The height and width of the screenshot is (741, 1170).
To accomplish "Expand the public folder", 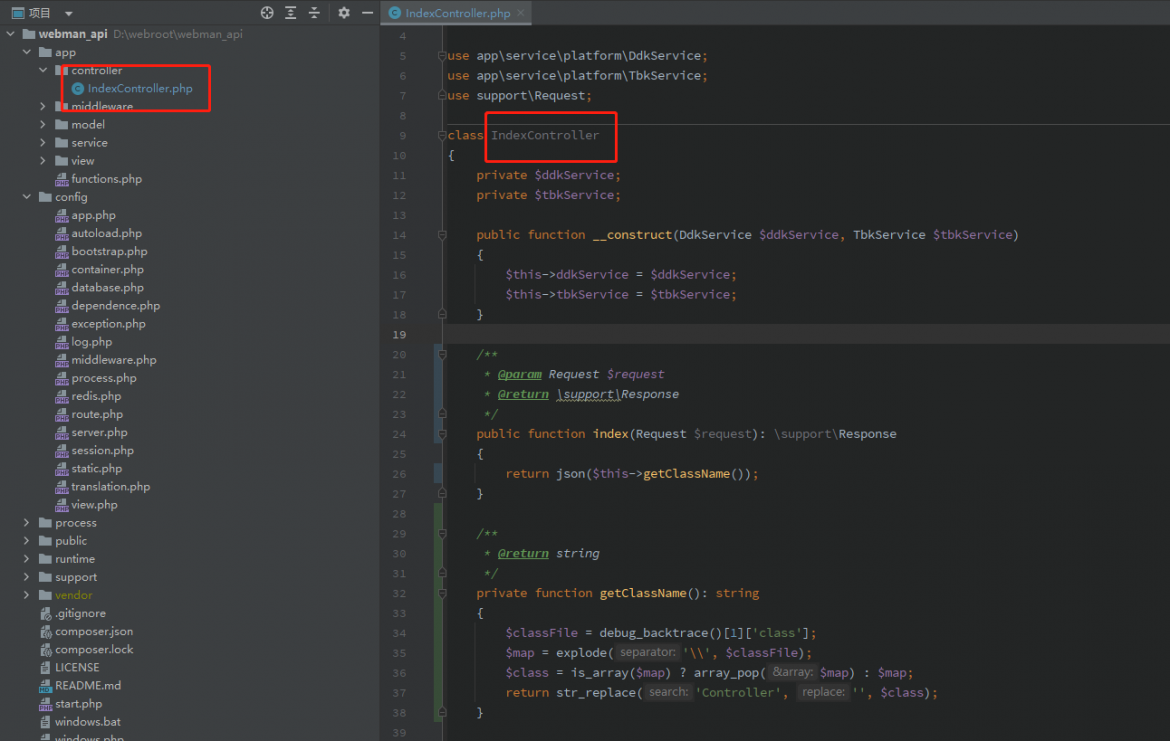I will (27, 540).
